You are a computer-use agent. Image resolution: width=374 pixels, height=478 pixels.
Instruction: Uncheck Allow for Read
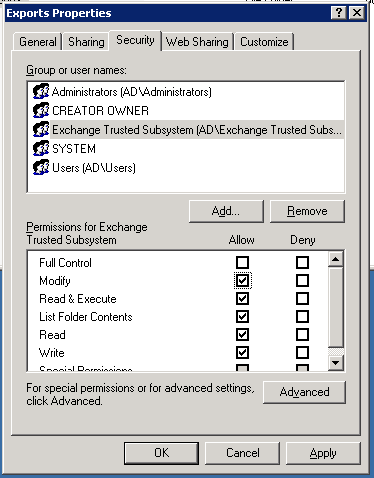242,335
